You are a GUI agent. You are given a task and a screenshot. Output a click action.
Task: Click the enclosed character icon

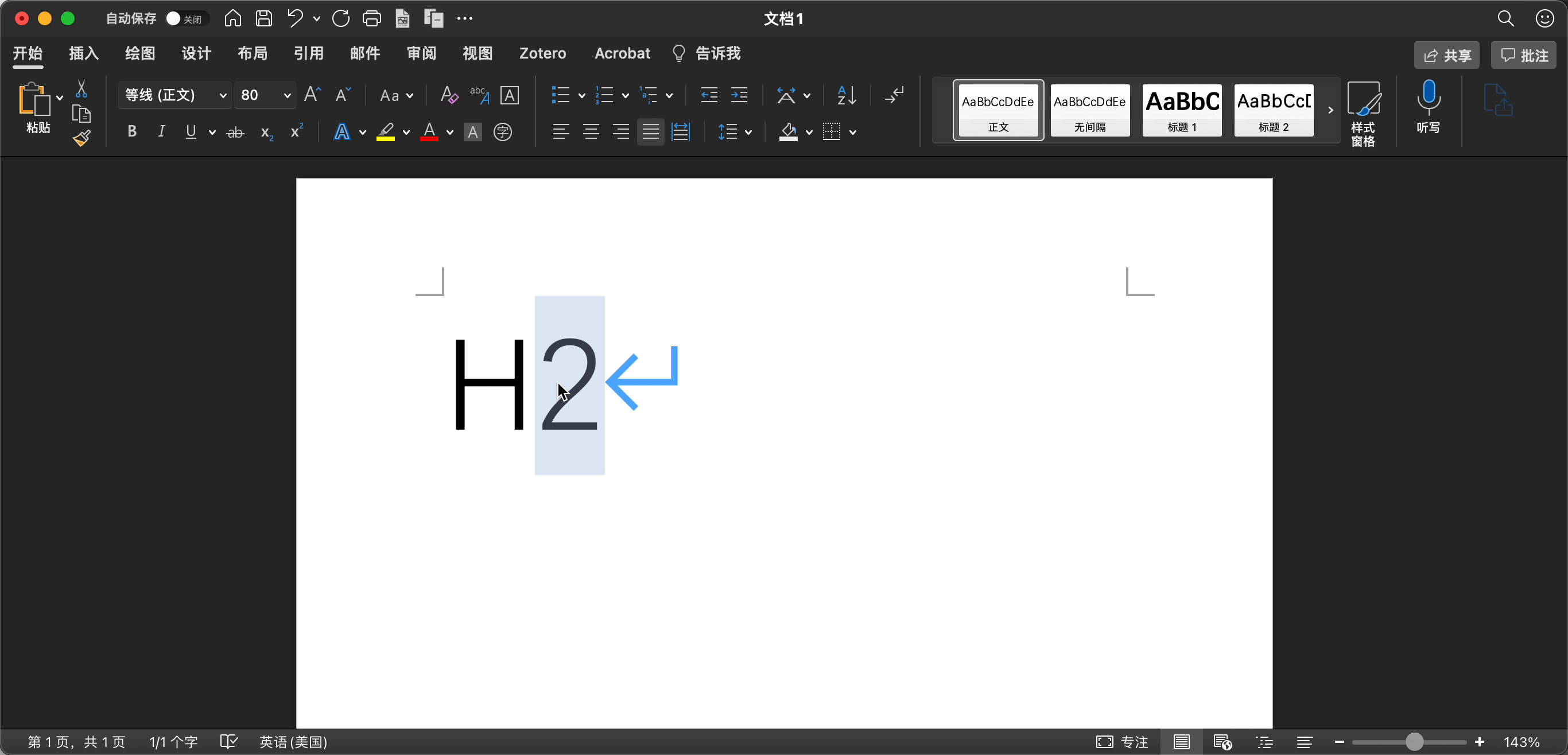pos(503,132)
